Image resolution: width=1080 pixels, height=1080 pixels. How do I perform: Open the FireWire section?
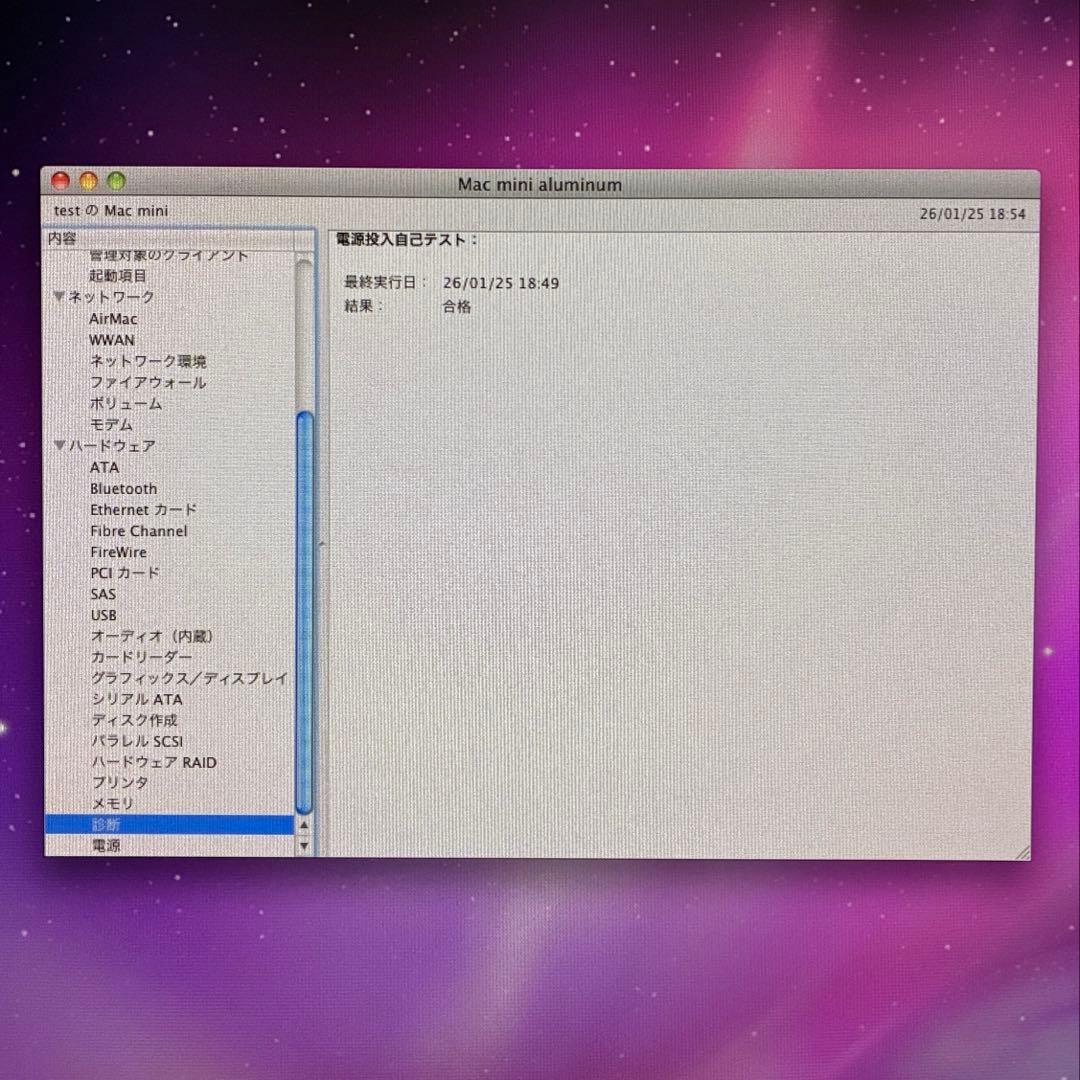click(x=118, y=552)
